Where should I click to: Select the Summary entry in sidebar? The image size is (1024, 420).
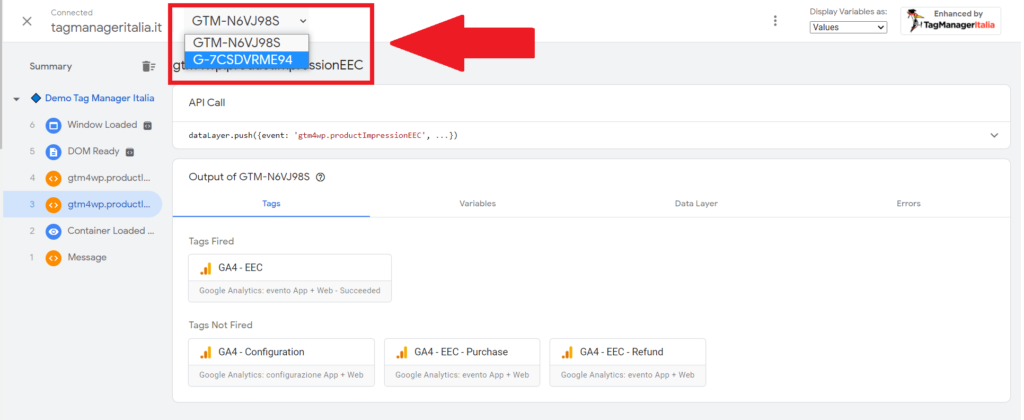50,67
